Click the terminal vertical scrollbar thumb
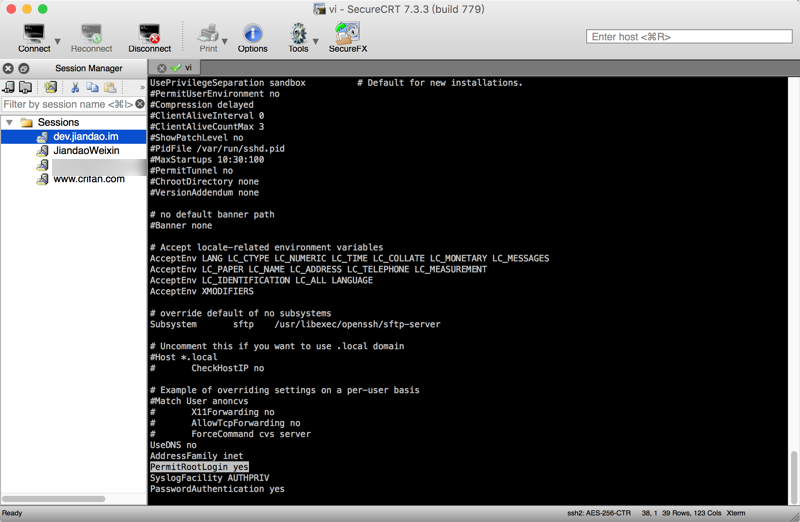 tap(794, 477)
